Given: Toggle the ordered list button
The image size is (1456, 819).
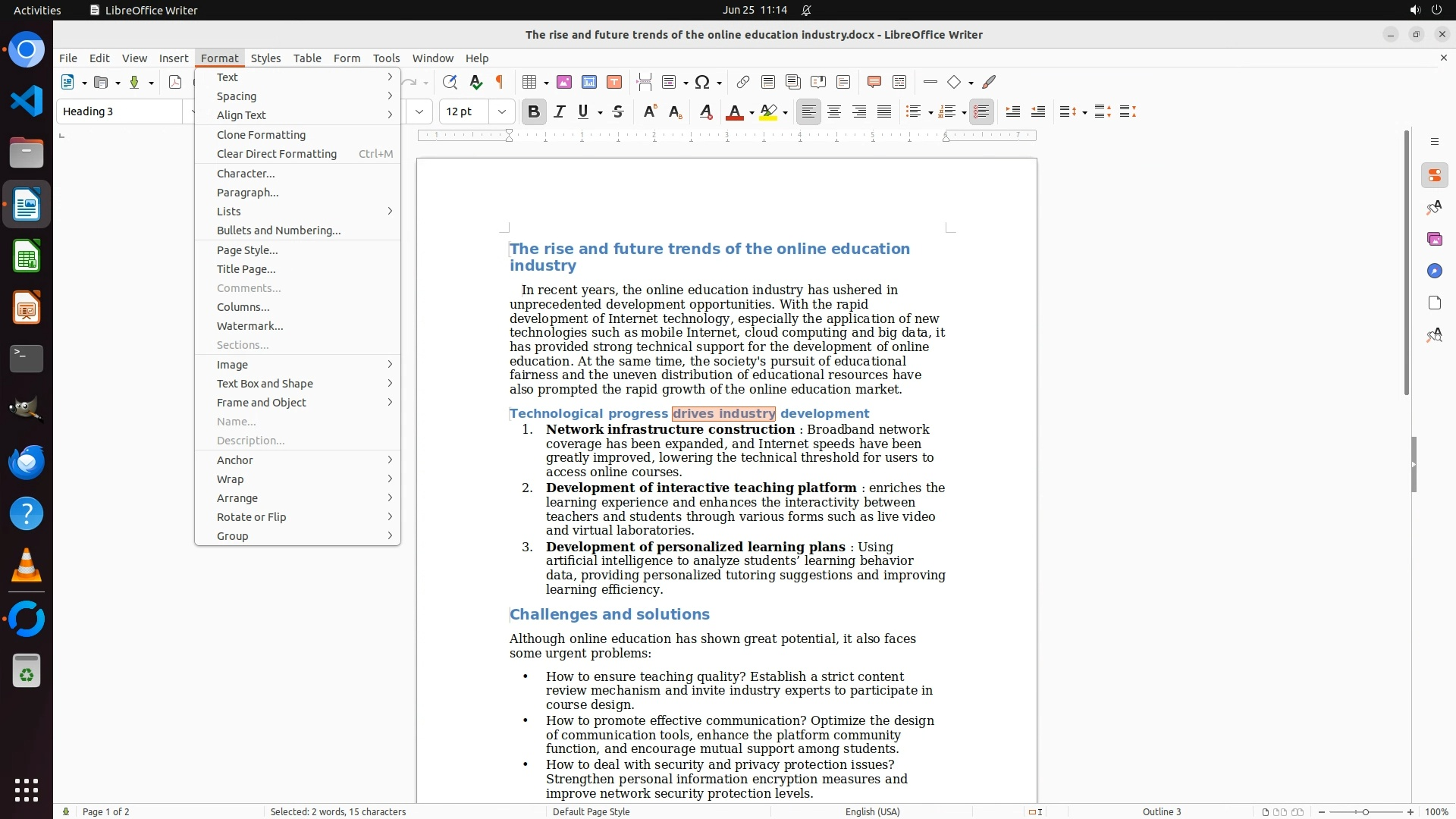Looking at the screenshot, I should click(946, 111).
